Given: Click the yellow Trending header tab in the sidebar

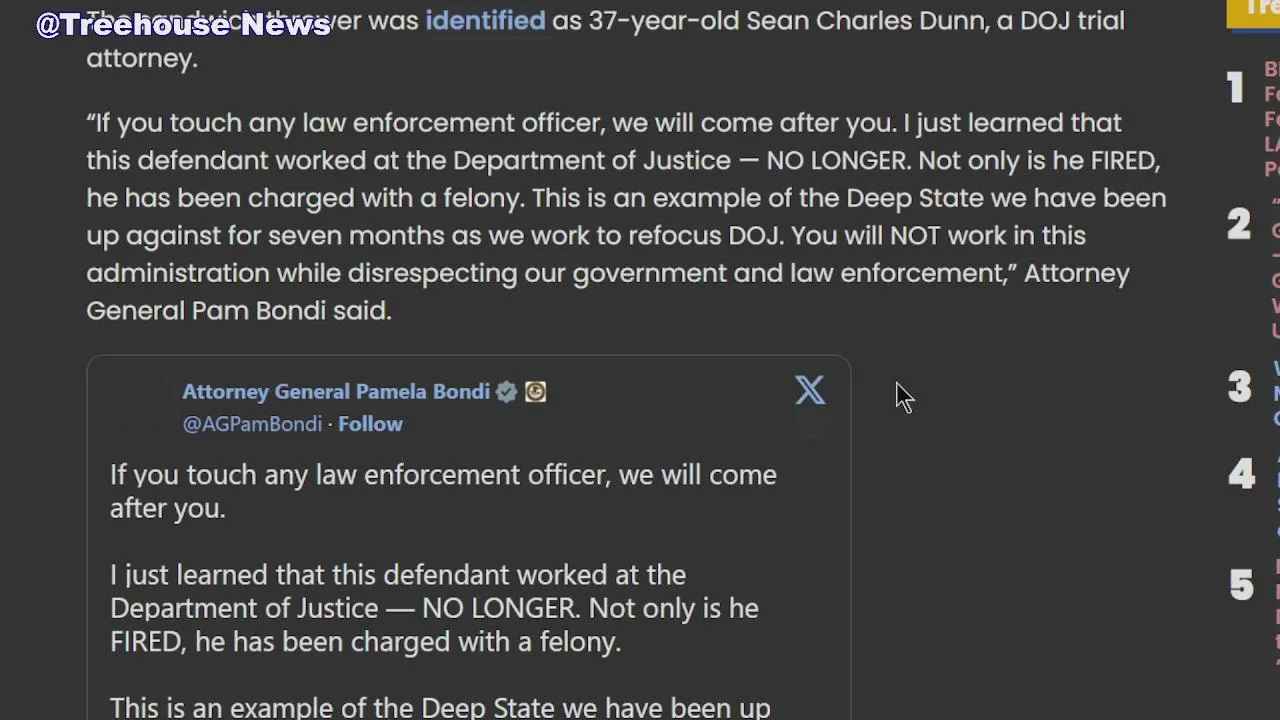Looking at the screenshot, I should (1253, 14).
